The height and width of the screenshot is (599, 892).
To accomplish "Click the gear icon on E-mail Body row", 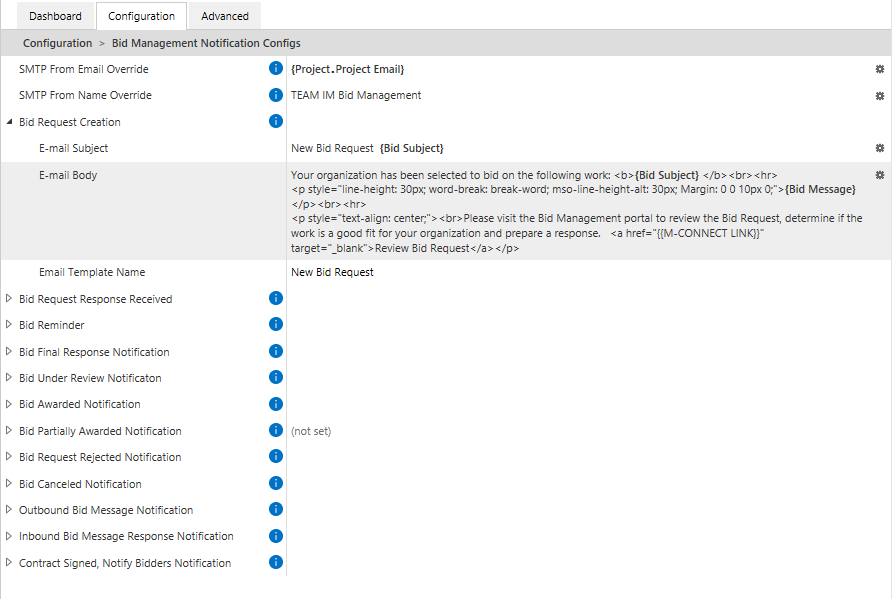I will (880, 175).
